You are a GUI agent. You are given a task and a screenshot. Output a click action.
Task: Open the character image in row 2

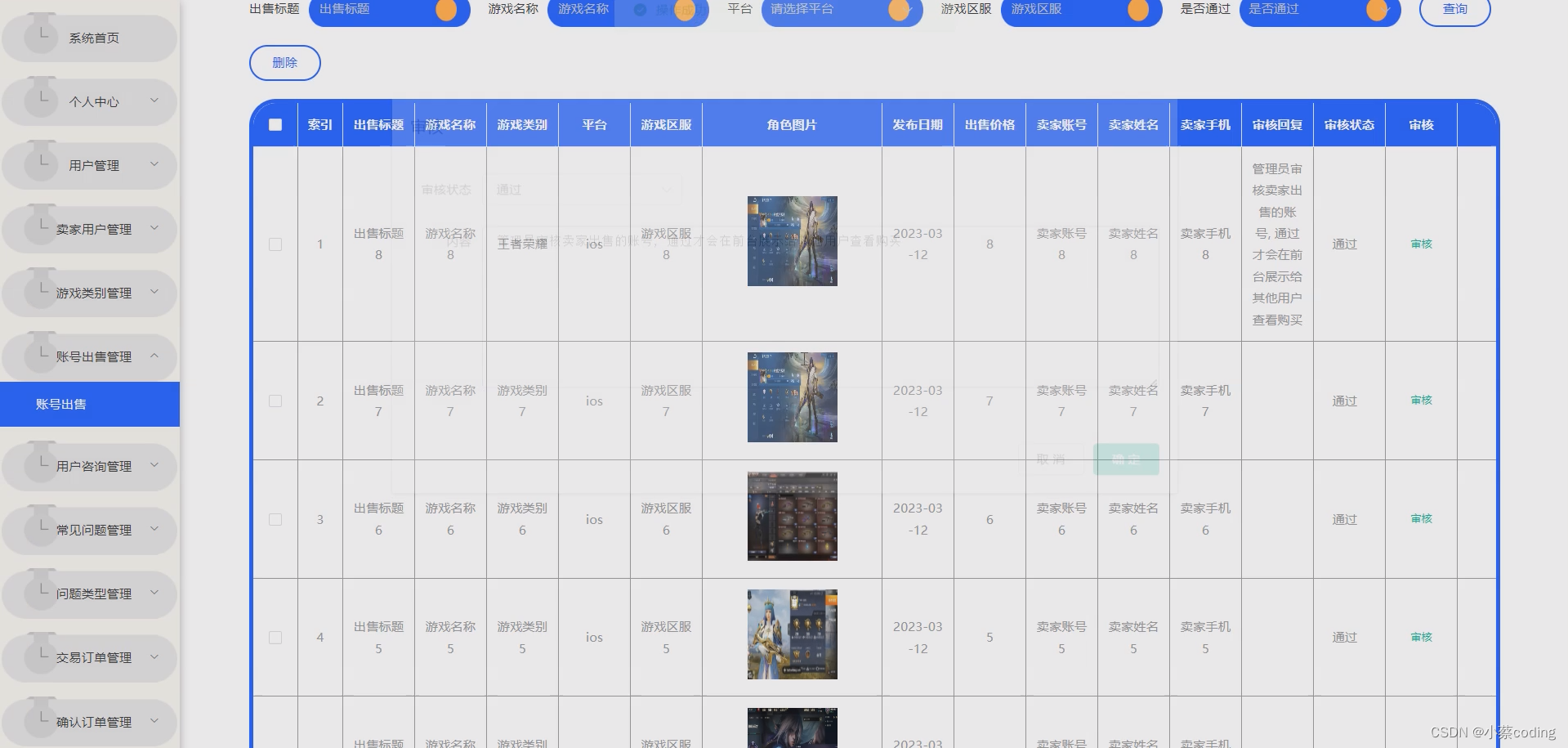pyautogui.click(x=792, y=397)
